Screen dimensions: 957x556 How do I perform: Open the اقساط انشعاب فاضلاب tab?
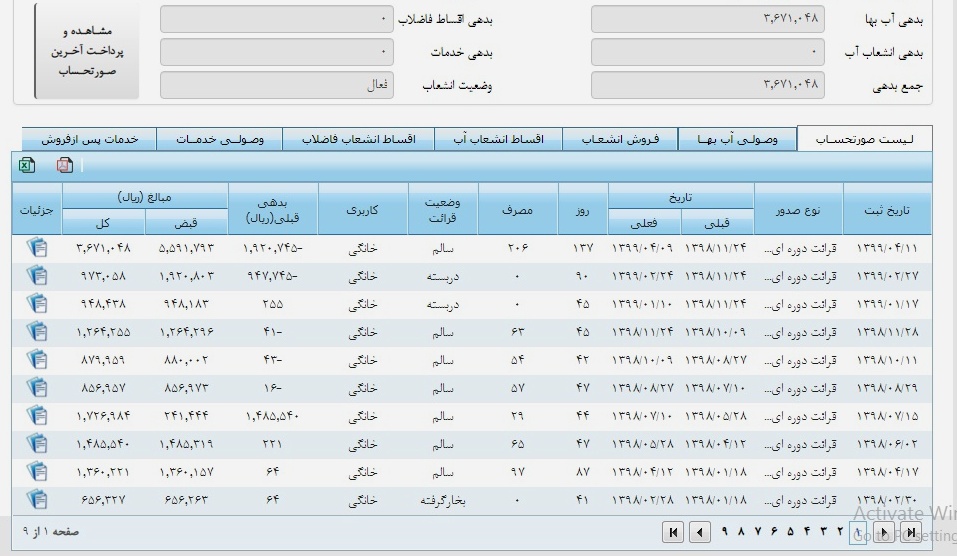tap(358, 140)
